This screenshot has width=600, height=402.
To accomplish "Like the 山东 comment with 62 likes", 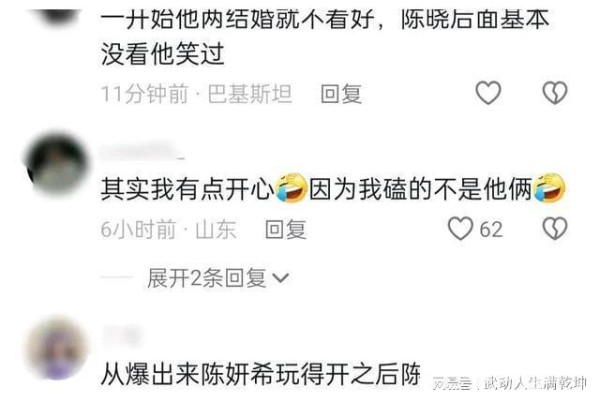I will pyautogui.click(x=460, y=229).
